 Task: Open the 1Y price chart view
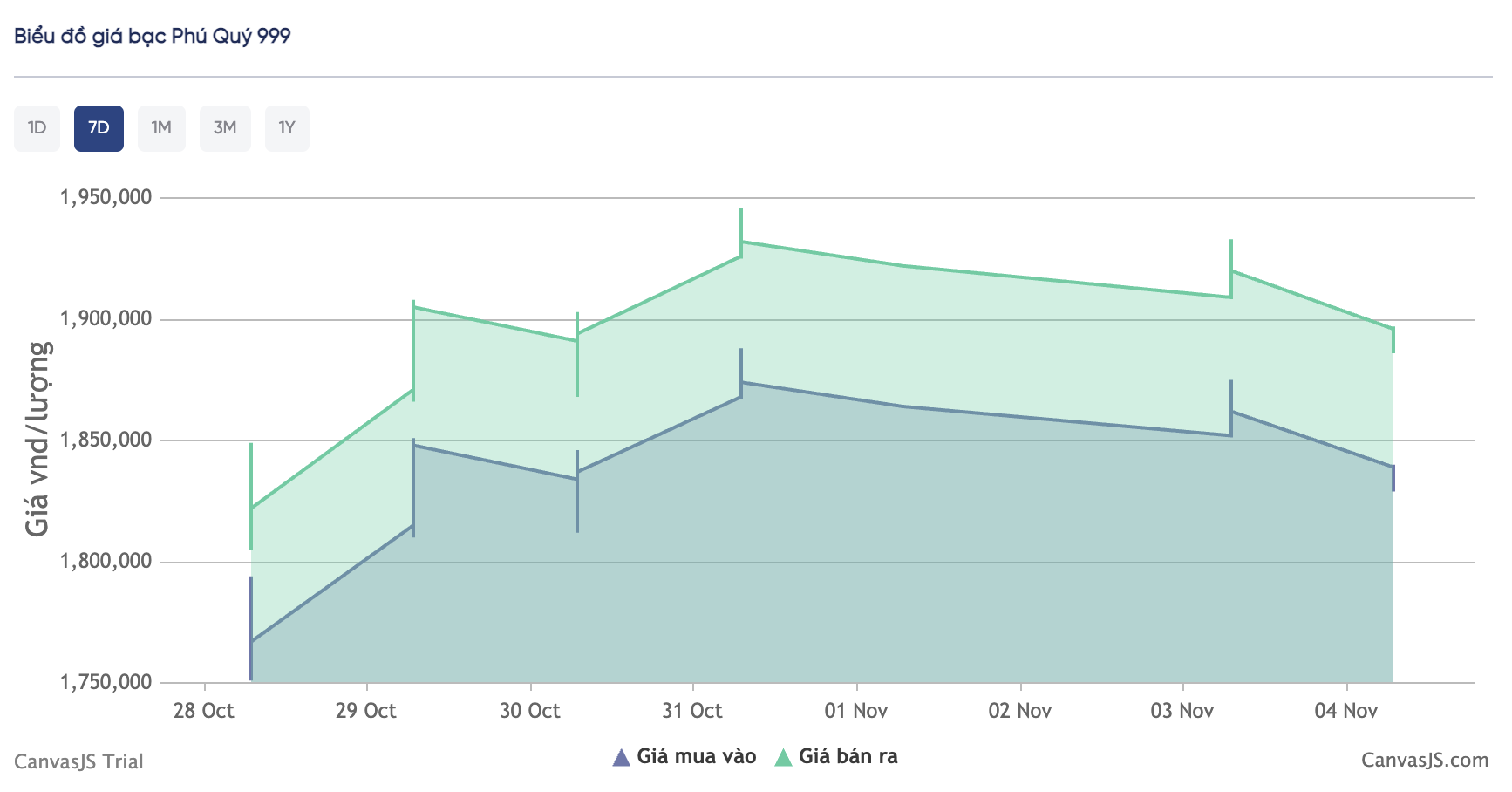[x=287, y=128]
